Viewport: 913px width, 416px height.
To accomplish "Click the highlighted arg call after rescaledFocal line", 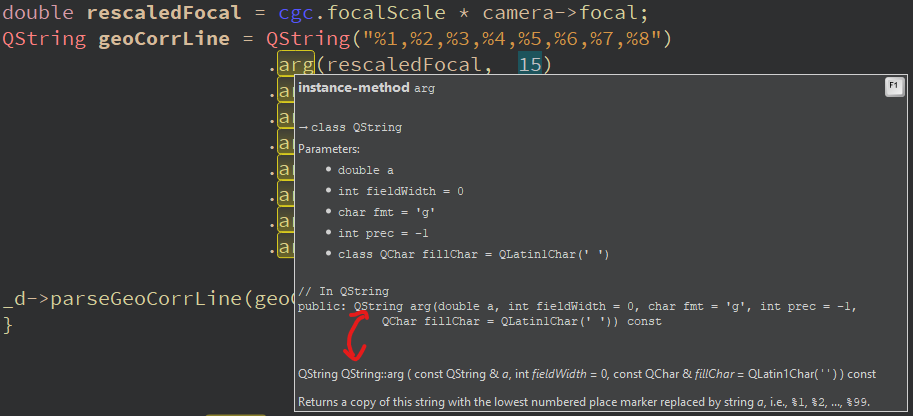I will pos(296,64).
